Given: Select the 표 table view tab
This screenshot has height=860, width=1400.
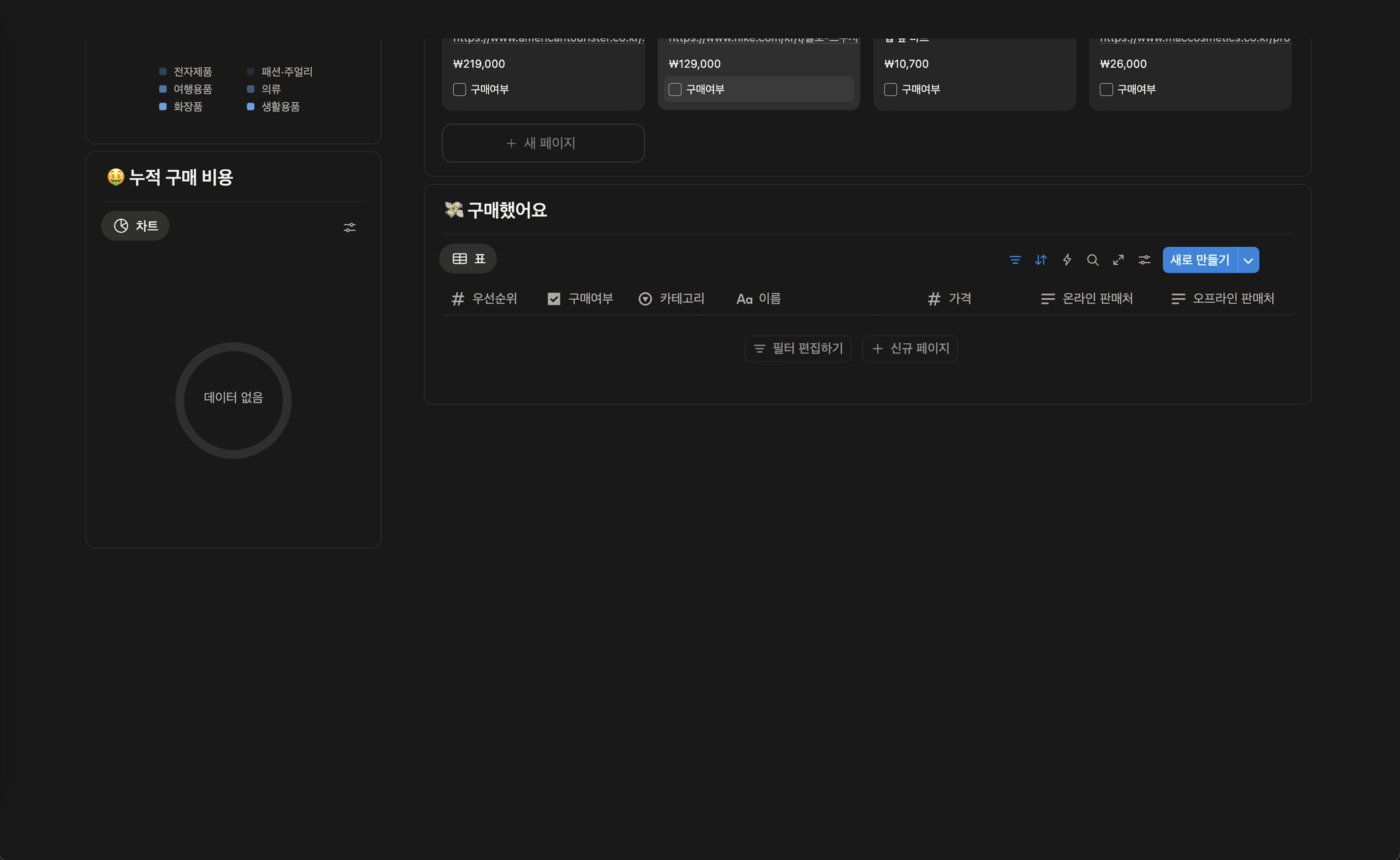Looking at the screenshot, I should click(468, 259).
